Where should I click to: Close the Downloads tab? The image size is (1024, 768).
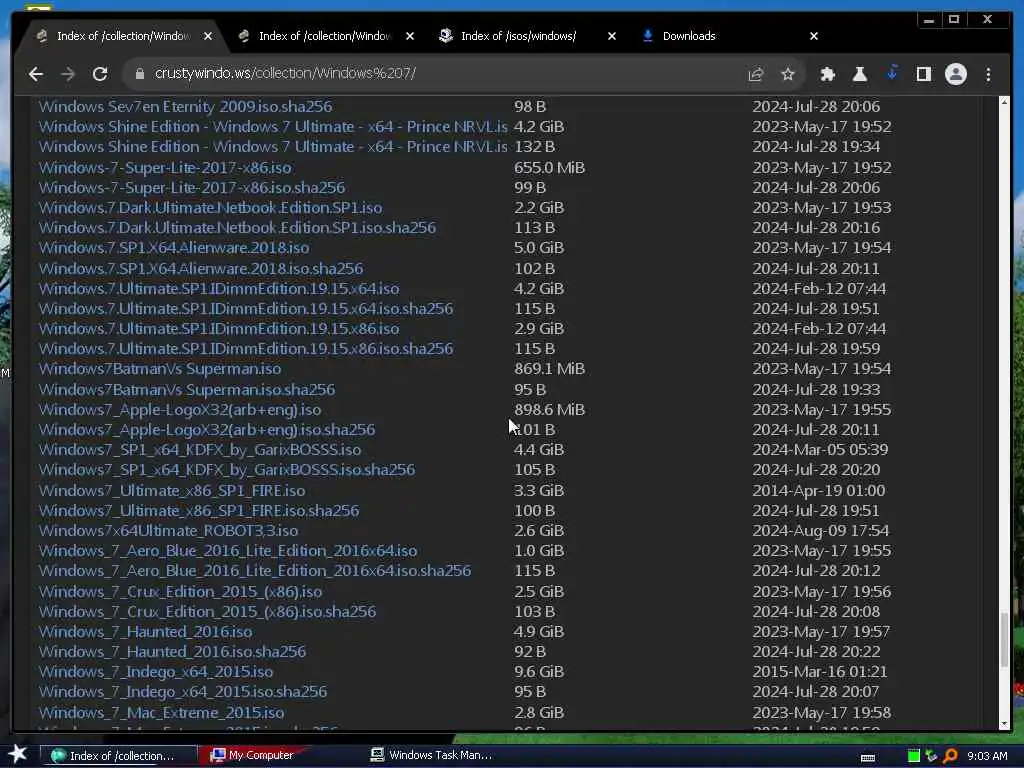tap(814, 36)
